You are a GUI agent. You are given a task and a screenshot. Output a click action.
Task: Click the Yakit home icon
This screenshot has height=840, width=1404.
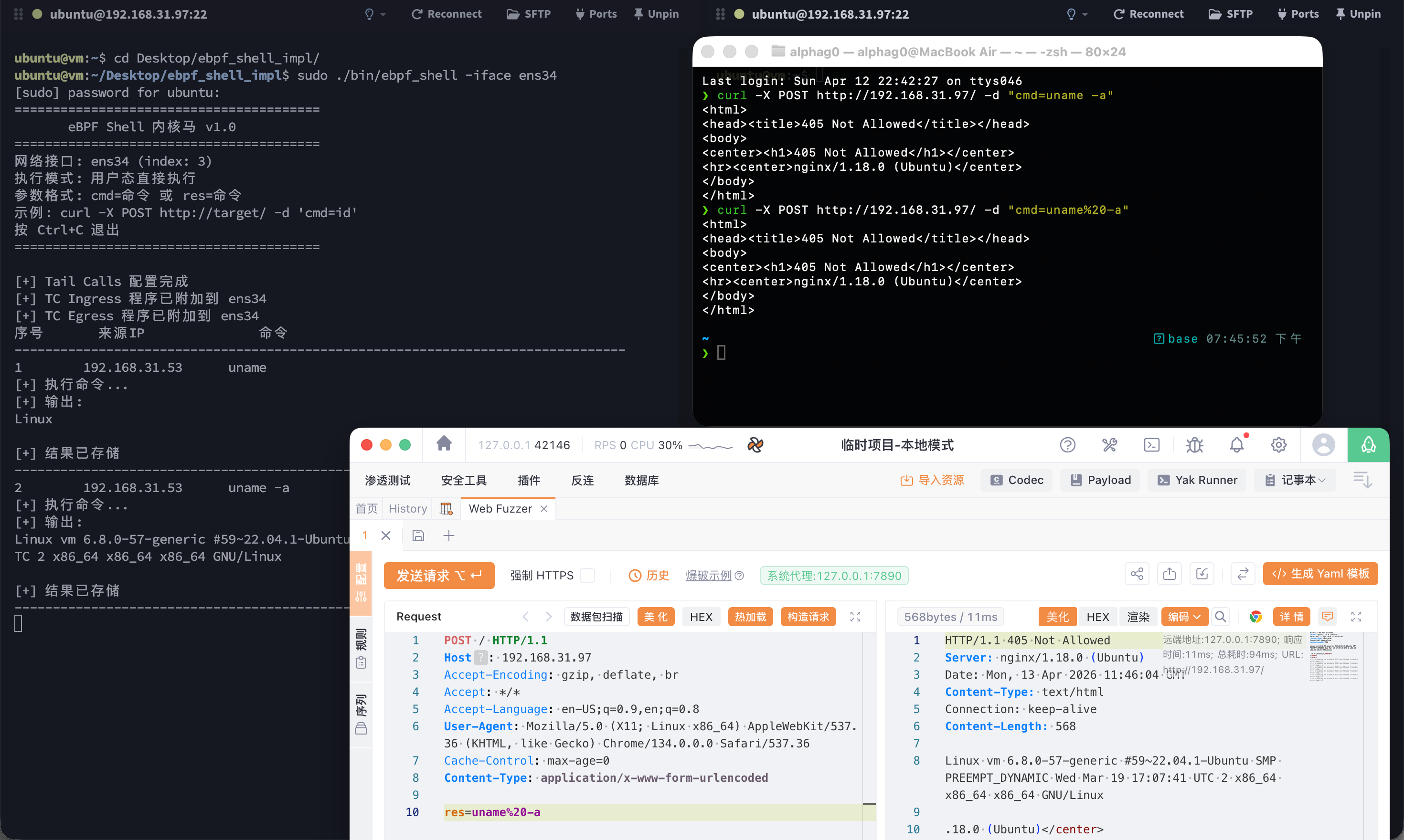pos(444,444)
